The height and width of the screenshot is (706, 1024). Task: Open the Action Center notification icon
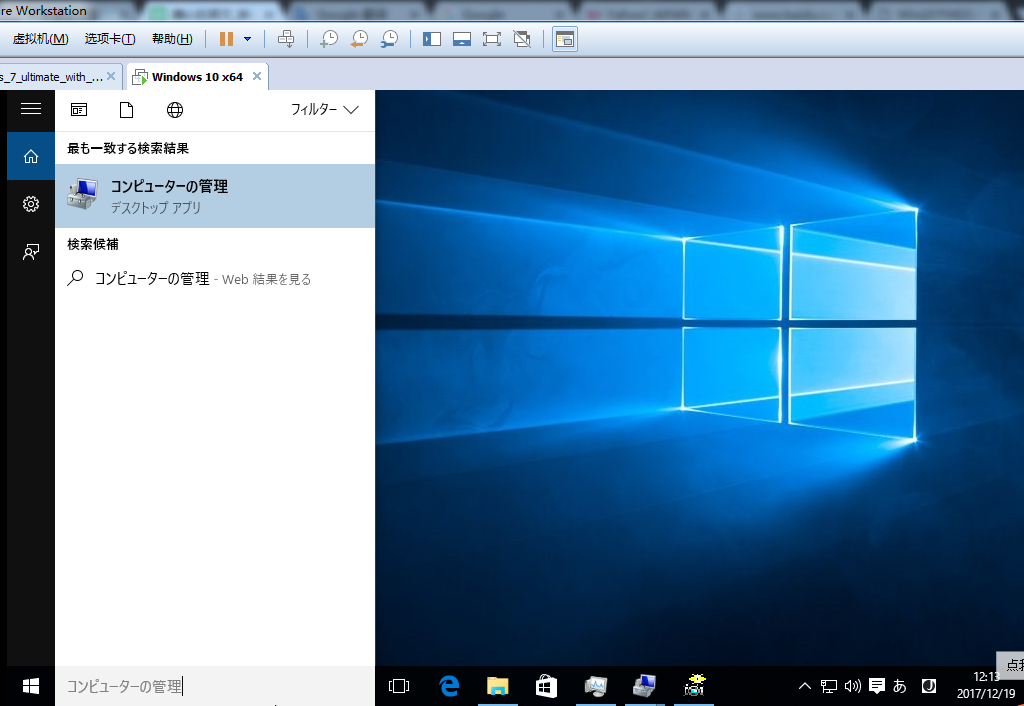click(x=876, y=686)
